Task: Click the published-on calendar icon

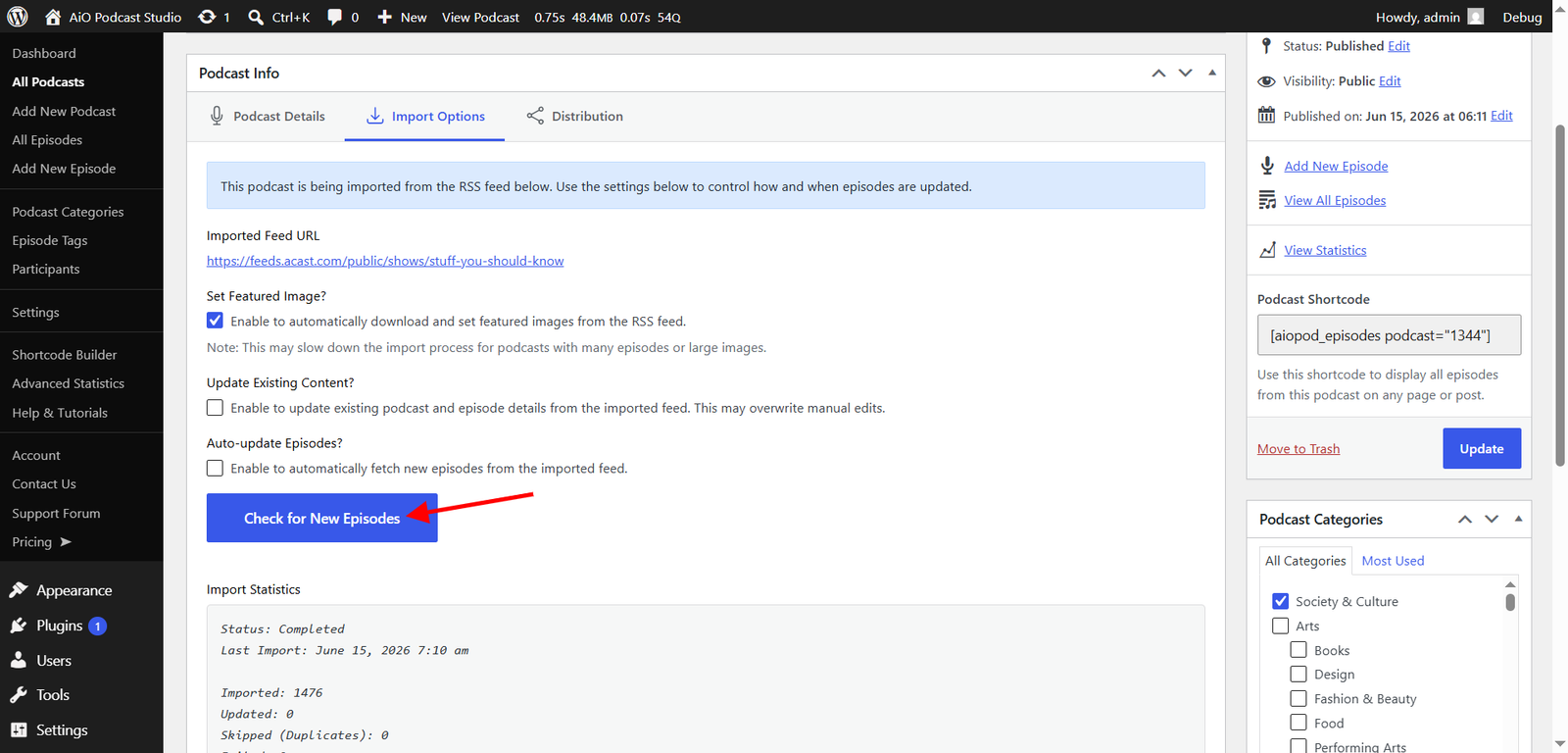Action: [1266, 115]
